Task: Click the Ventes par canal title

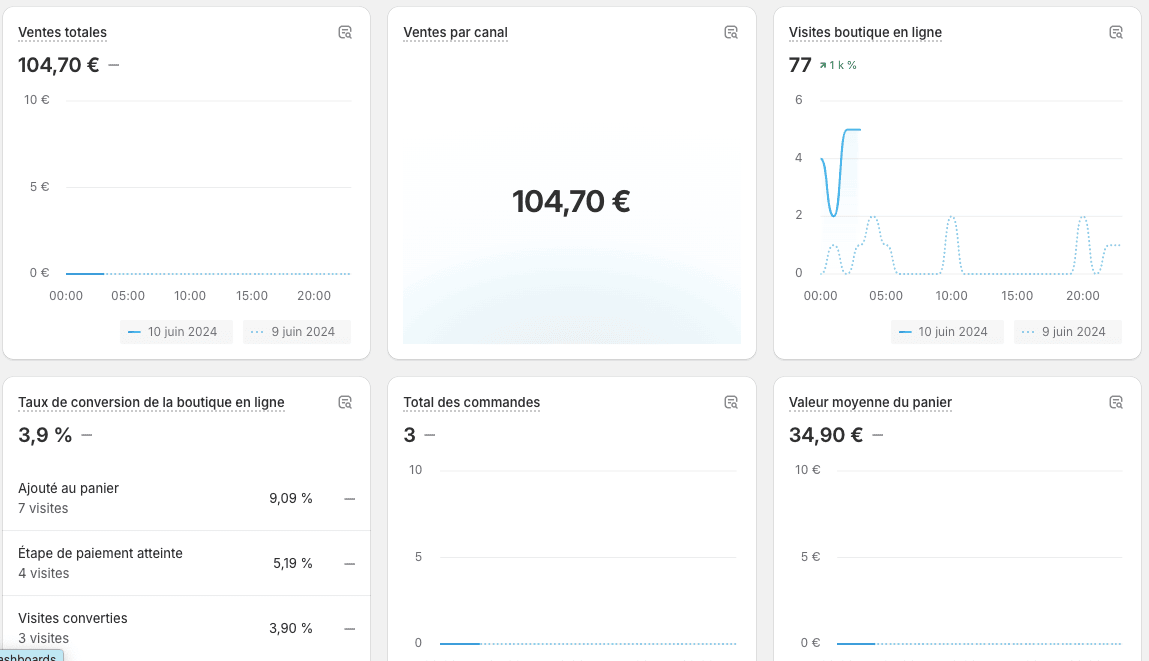Action: tap(455, 32)
